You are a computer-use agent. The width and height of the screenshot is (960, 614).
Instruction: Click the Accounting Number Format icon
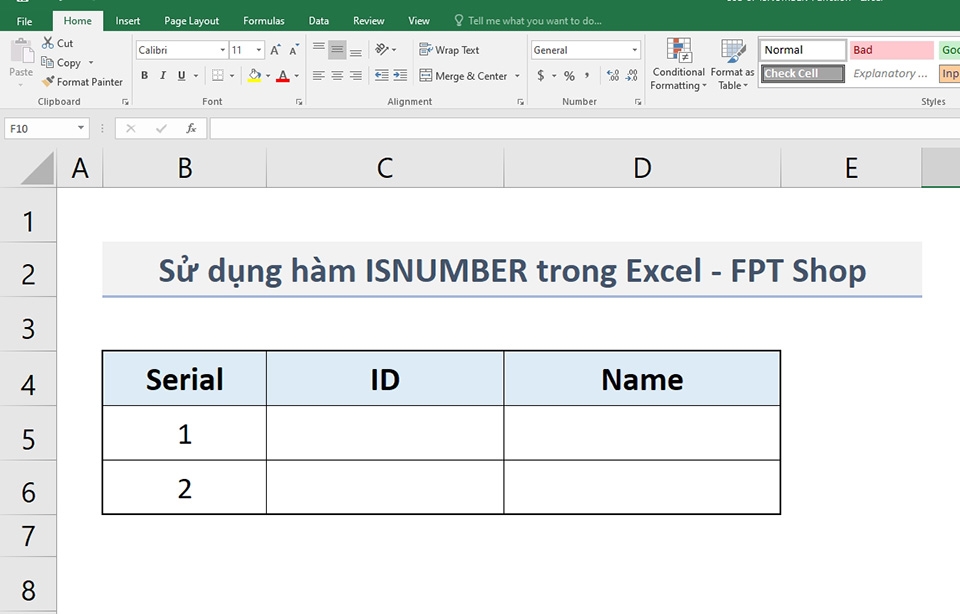coord(540,75)
